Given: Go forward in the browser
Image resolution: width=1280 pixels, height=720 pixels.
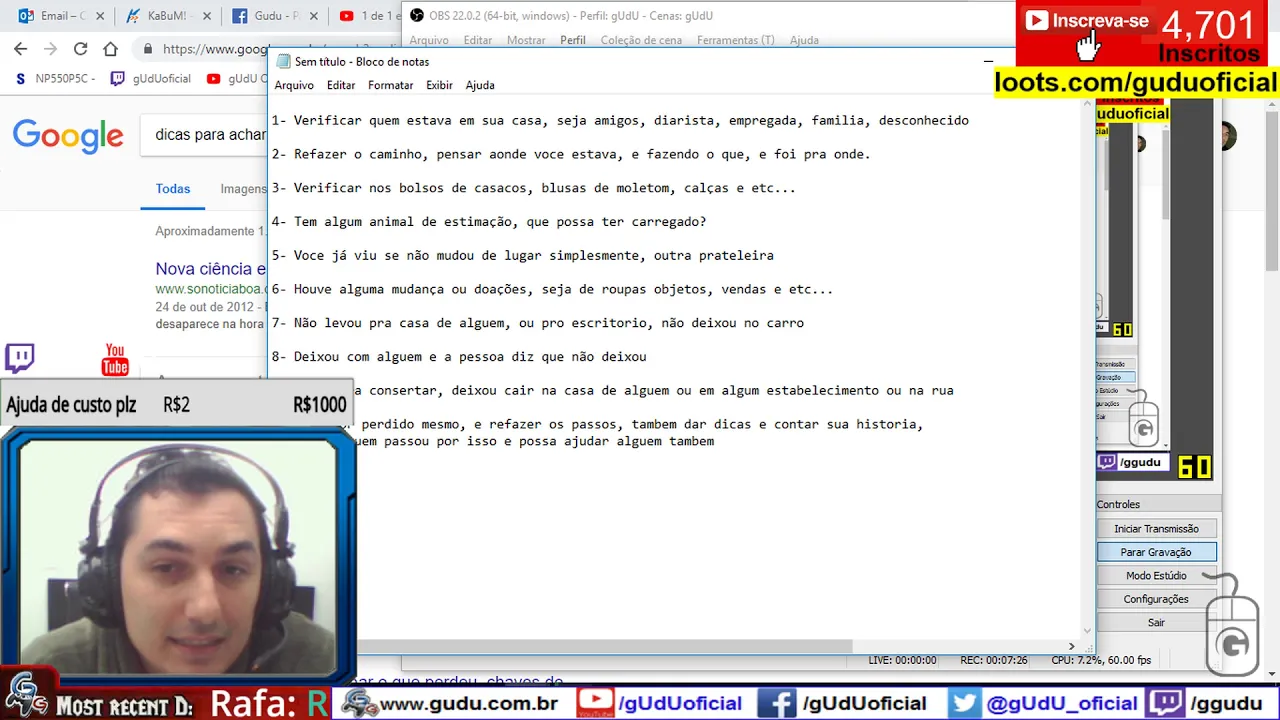Looking at the screenshot, I should [50, 49].
